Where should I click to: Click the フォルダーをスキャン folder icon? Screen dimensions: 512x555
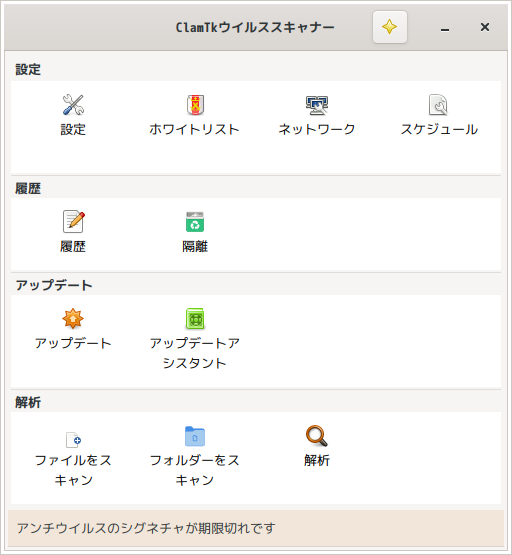[x=195, y=436]
